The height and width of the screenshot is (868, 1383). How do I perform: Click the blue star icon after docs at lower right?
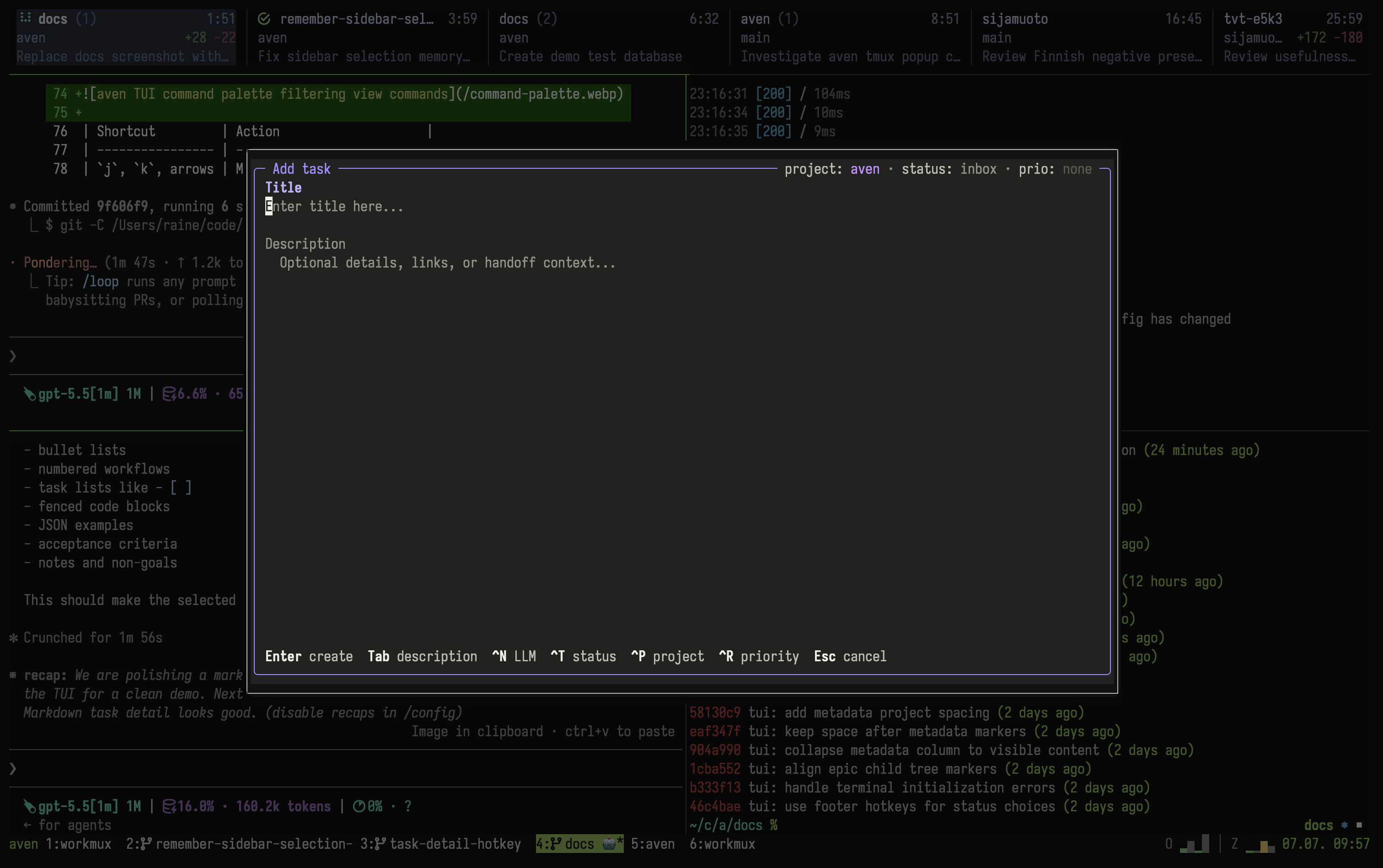click(1345, 825)
